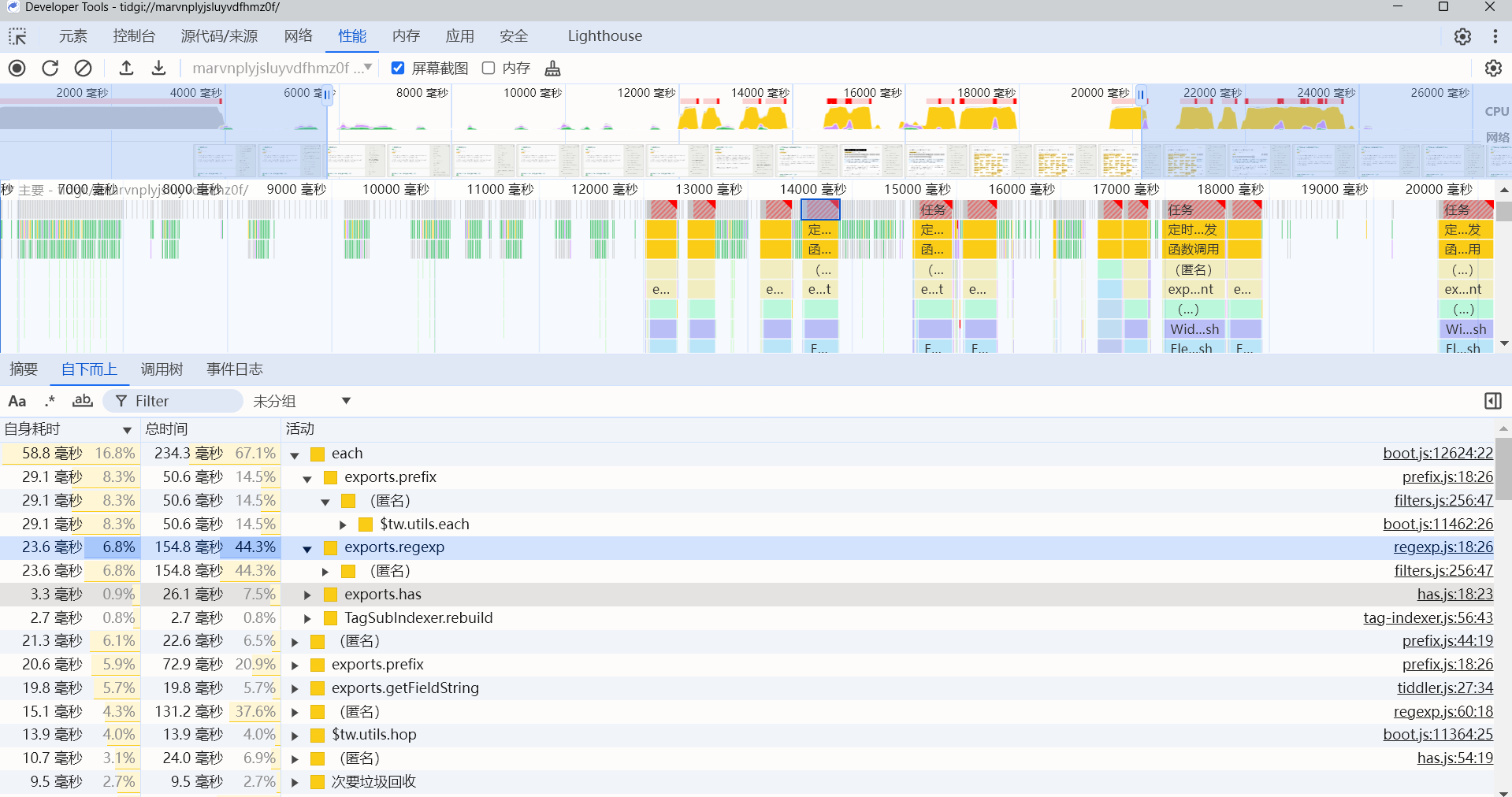Clear the current performance recording
The image size is (1512, 797).
[83, 68]
